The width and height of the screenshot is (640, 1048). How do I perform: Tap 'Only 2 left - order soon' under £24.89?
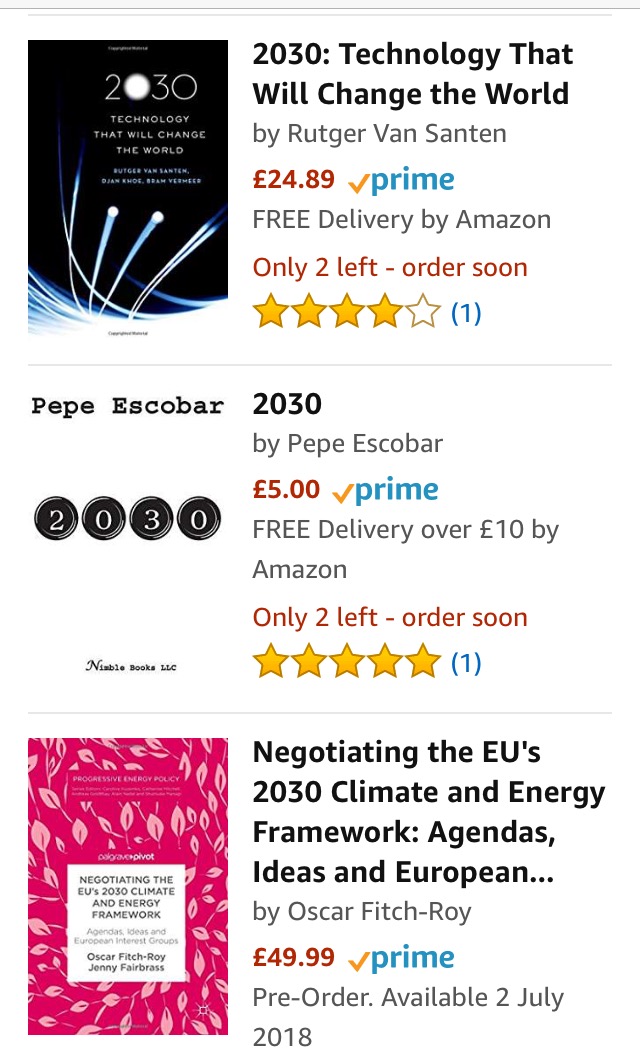(390, 267)
